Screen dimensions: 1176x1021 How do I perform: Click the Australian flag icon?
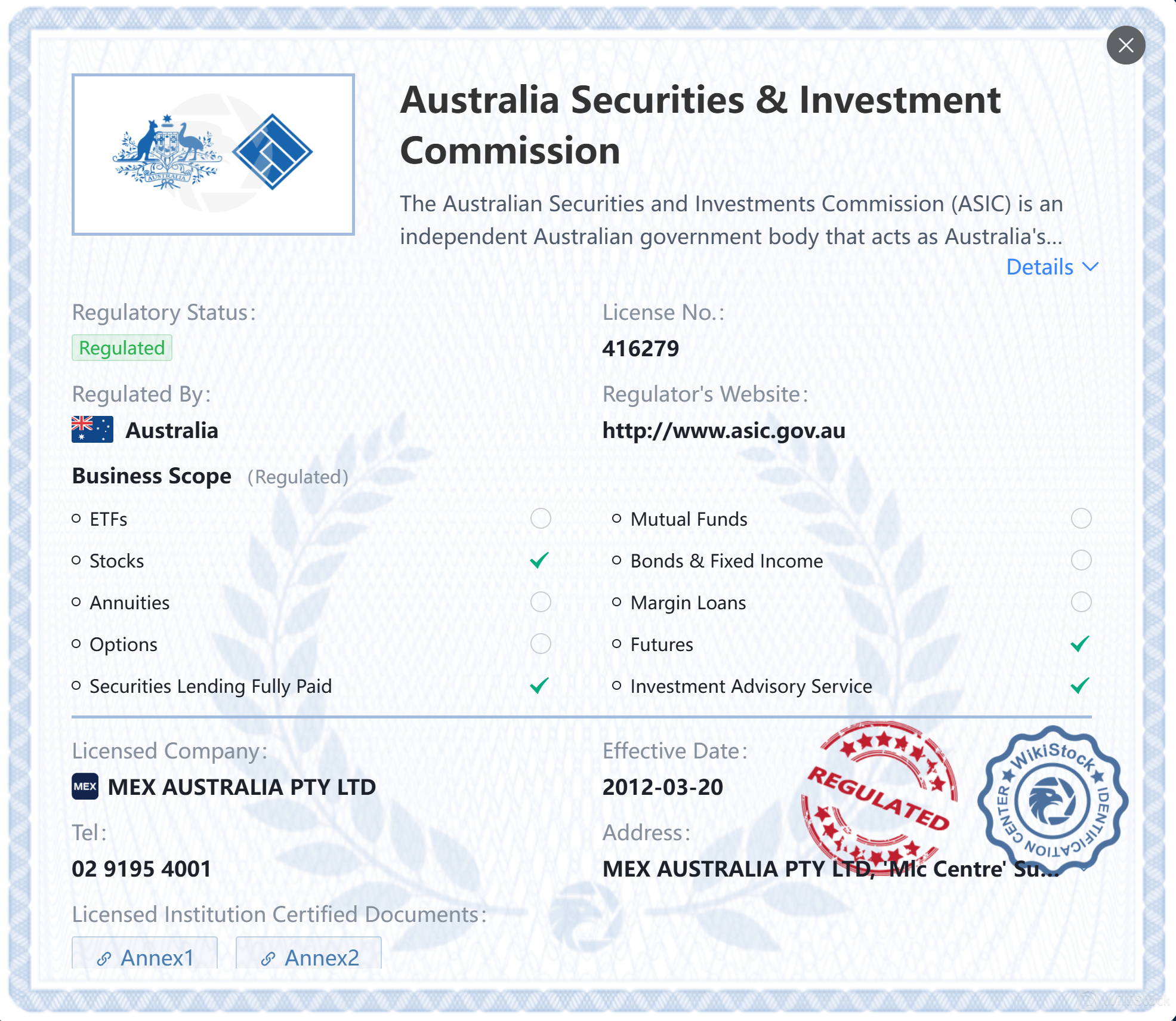pos(92,430)
